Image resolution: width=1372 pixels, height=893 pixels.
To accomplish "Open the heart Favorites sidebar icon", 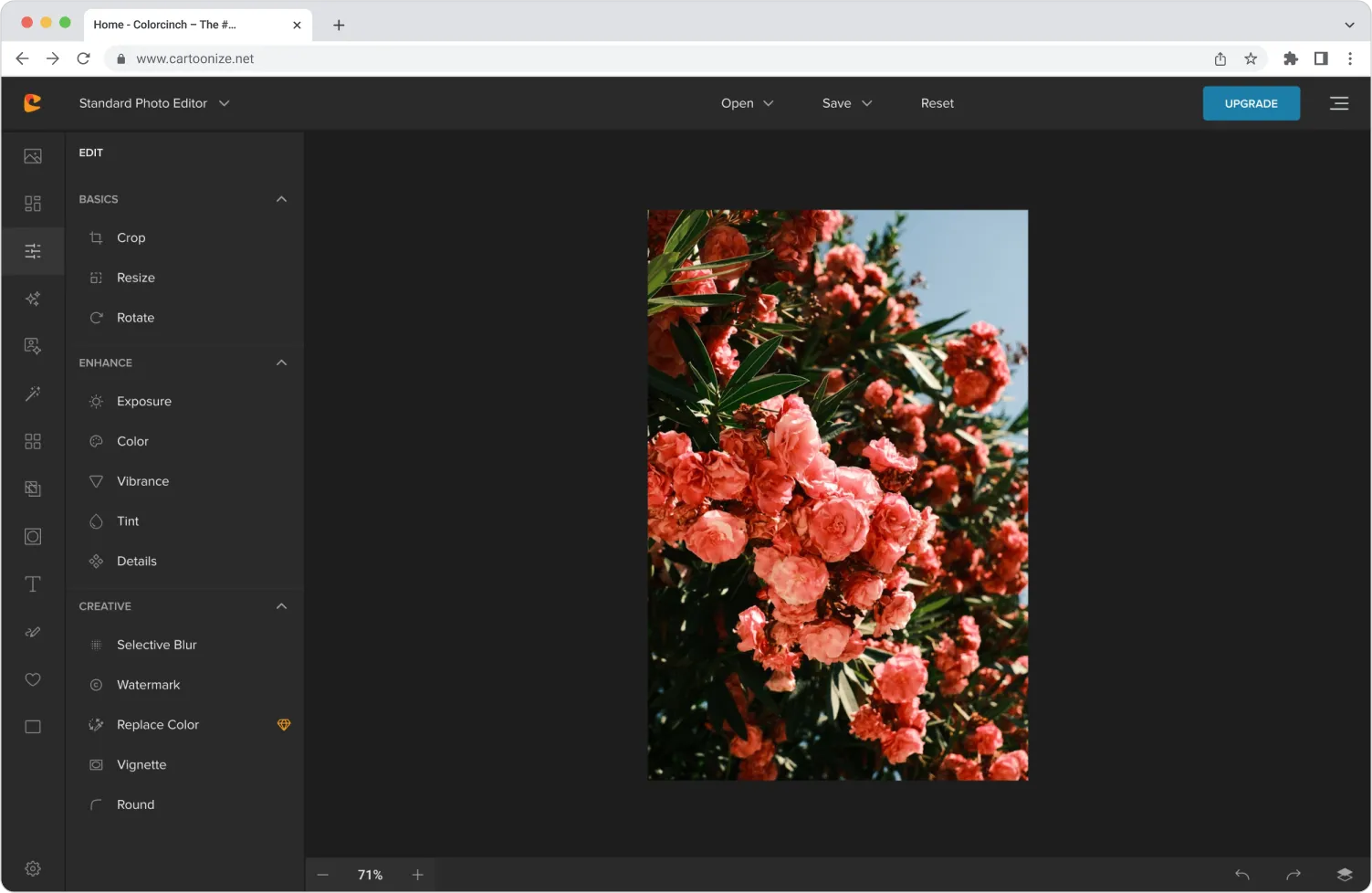I will [33, 679].
